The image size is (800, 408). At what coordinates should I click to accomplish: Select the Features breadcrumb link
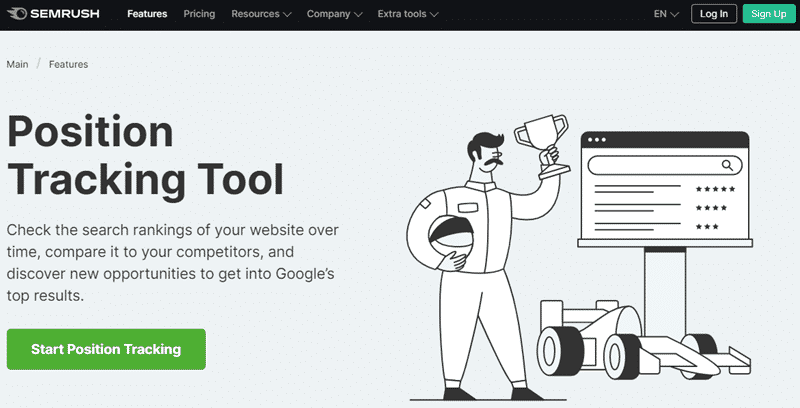pos(68,64)
